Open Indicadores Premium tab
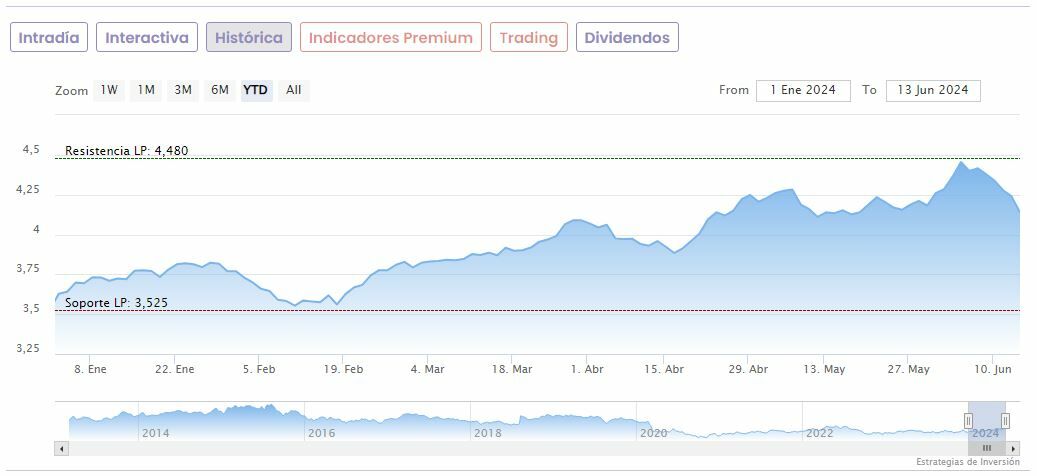The width and height of the screenshot is (1037, 476). (x=390, y=38)
